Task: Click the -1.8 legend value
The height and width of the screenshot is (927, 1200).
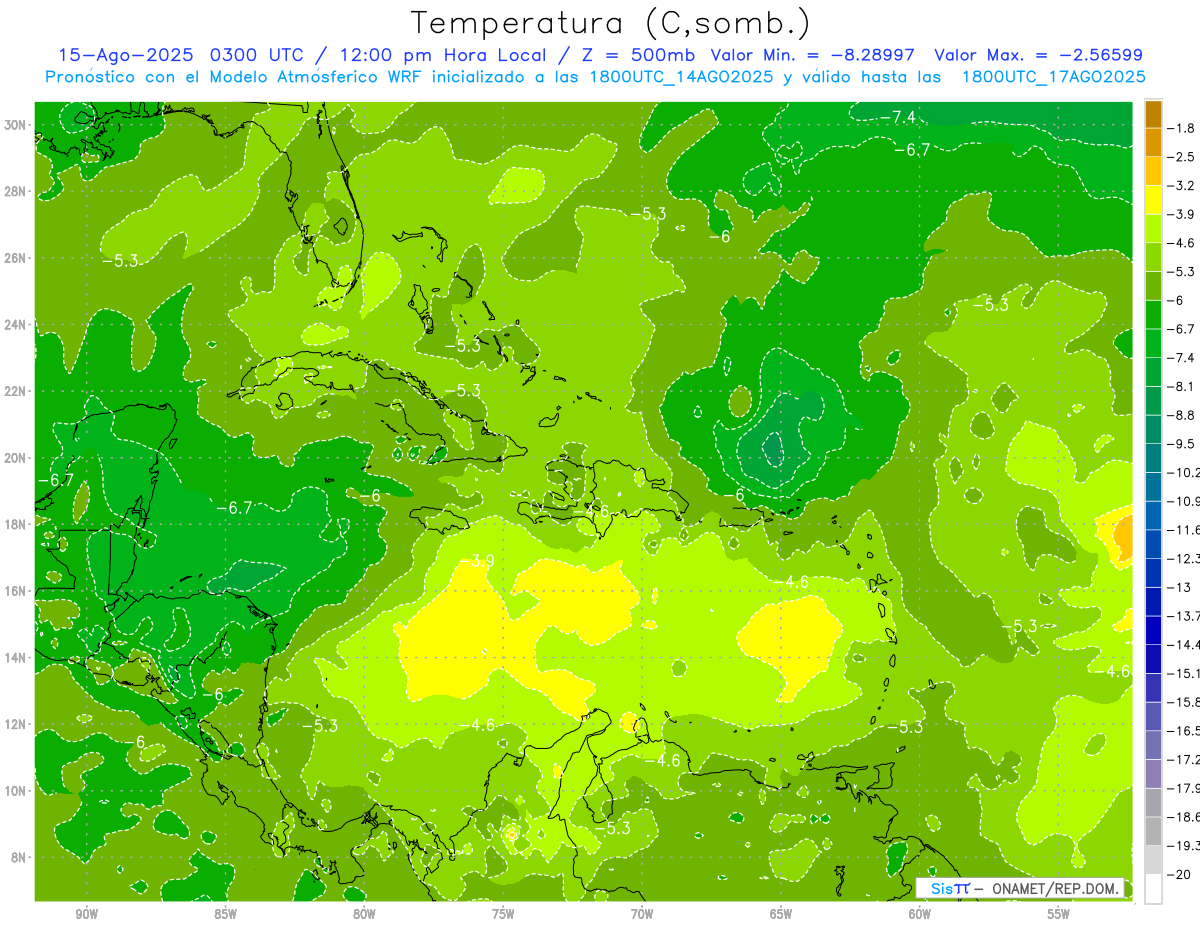Action: tap(1182, 128)
